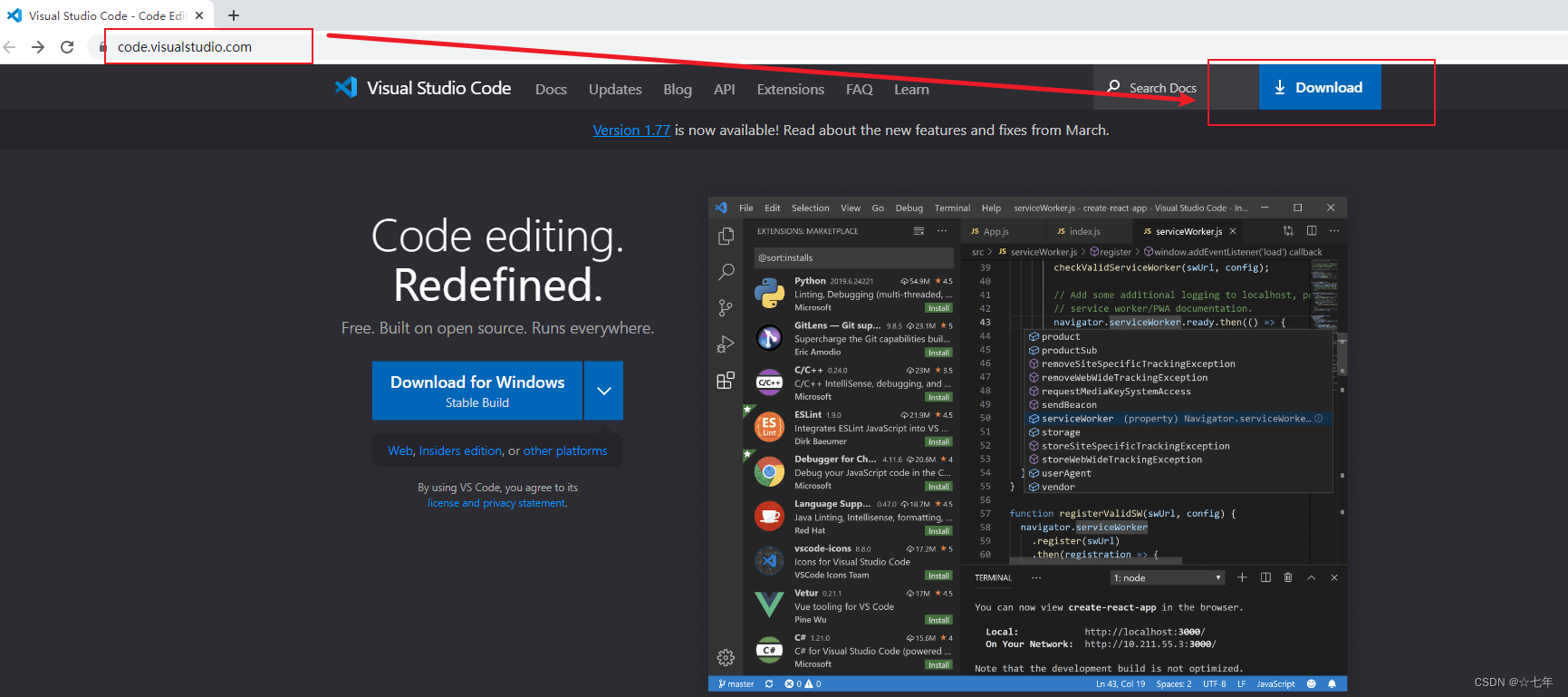Maximize the terminal panel with the chevron-up icon

tap(1311, 577)
